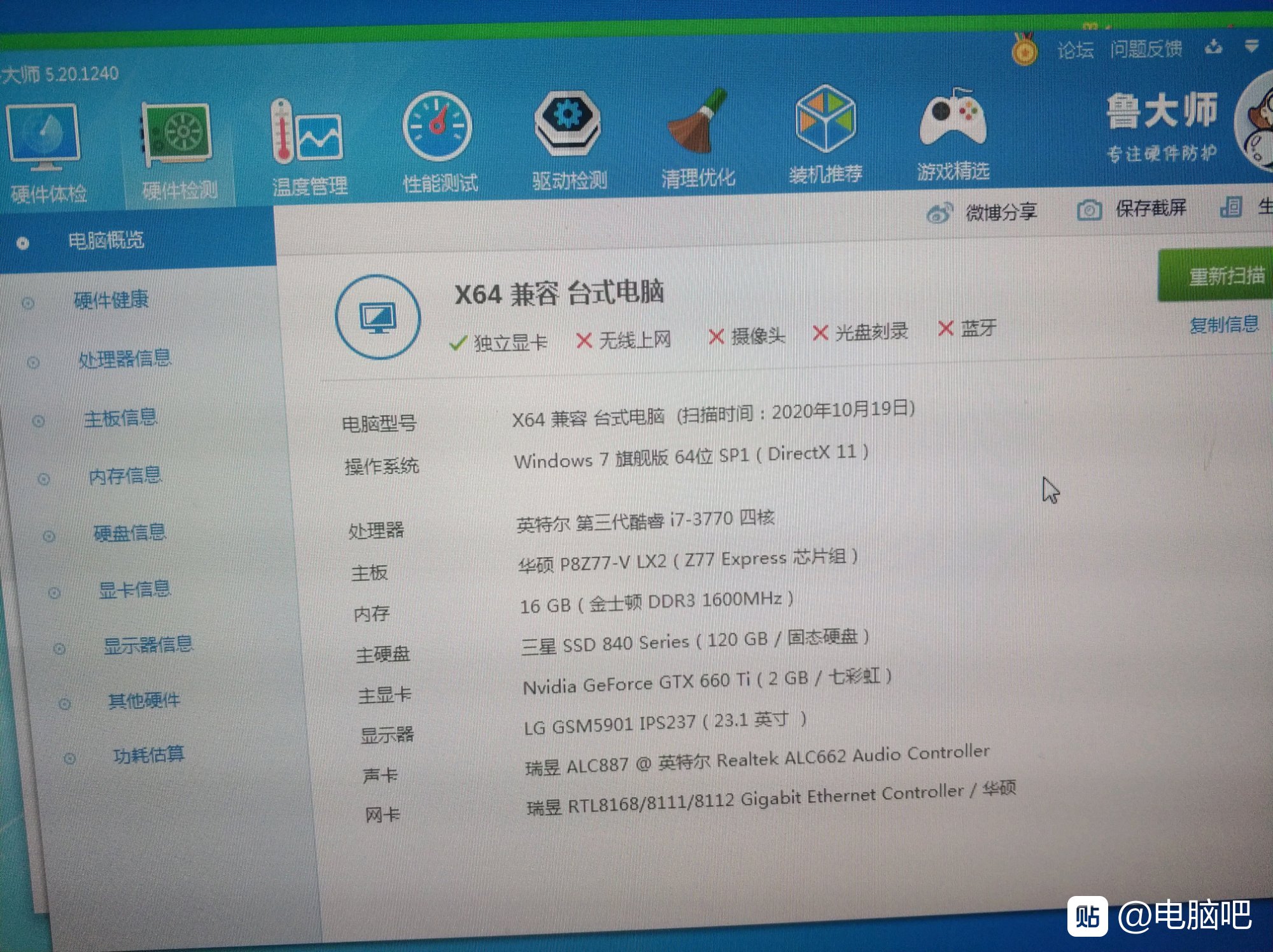Click the 光盘刻录 status indicator
This screenshot has width=1273, height=952.
(861, 332)
